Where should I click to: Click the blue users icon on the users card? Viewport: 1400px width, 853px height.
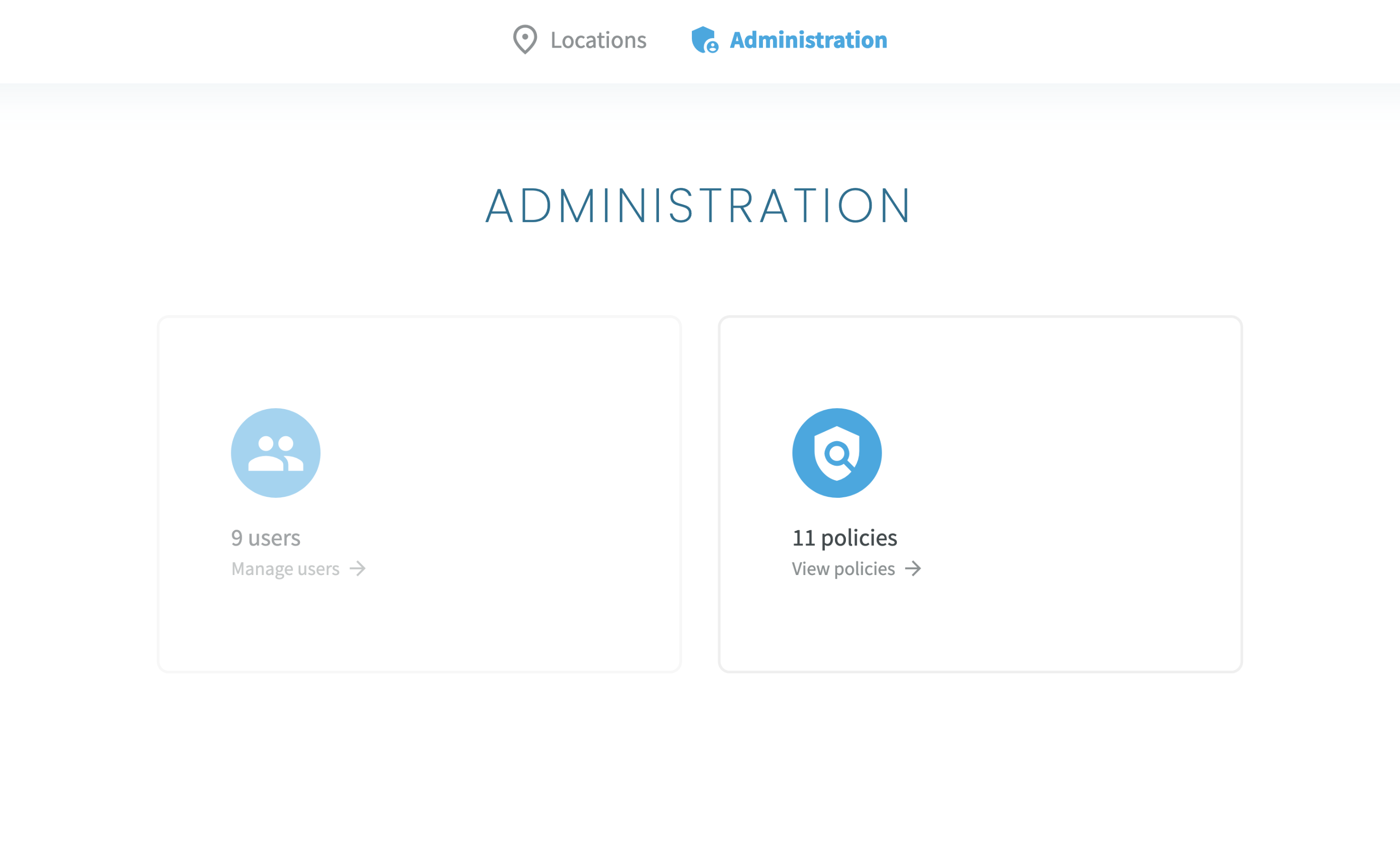tap(276, 452)
